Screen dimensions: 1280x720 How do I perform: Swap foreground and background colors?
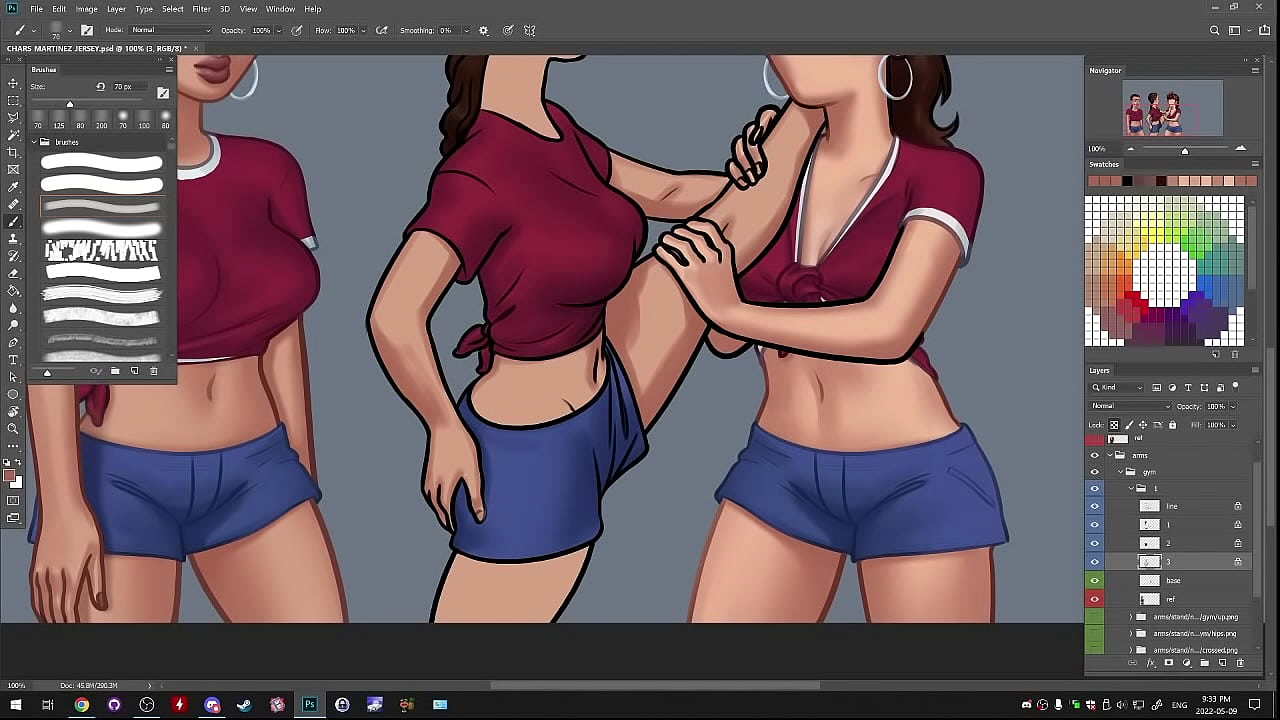click(18, 462)
